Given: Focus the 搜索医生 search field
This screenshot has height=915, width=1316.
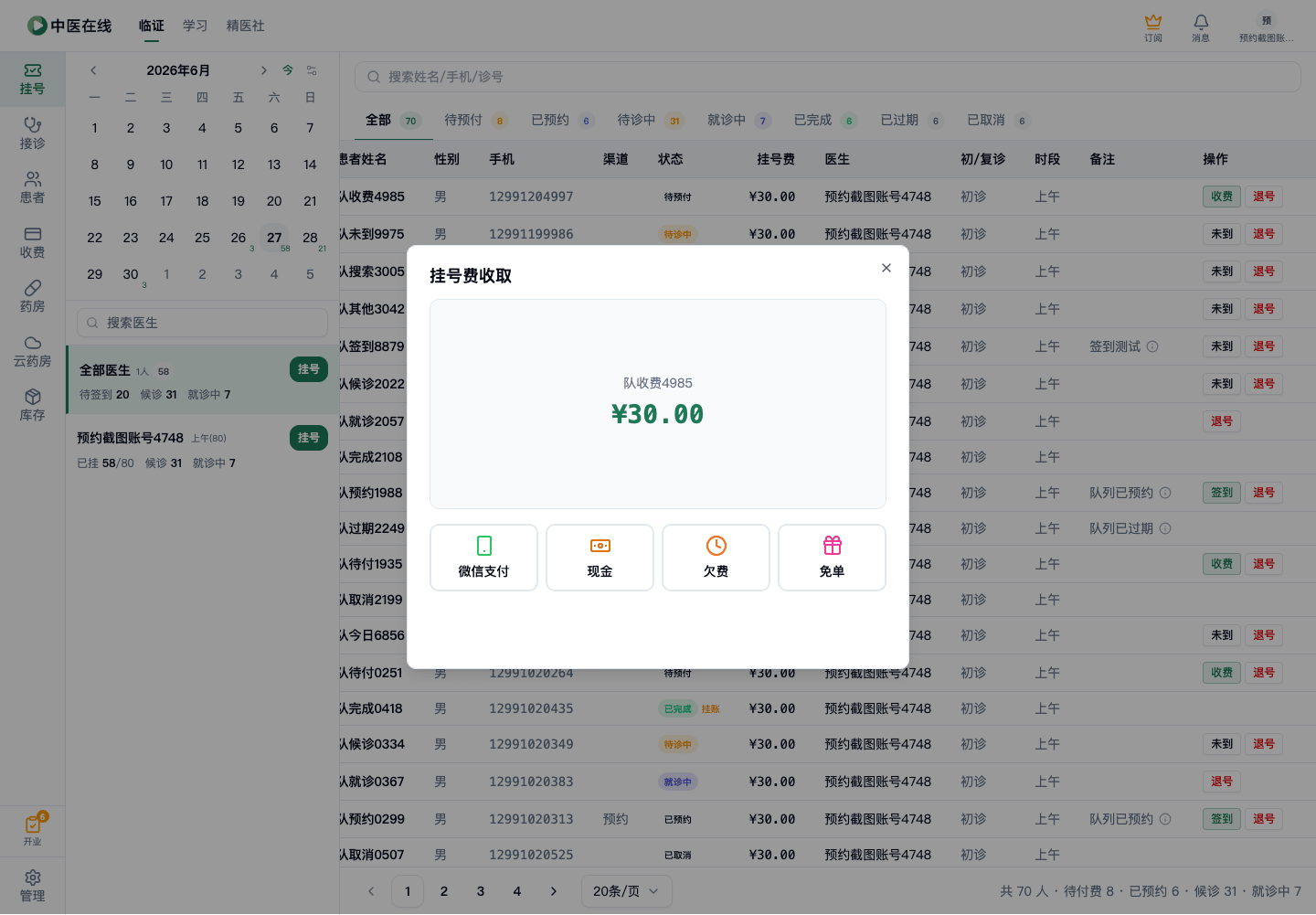Looking at the screenshot, I should pos(202,323).
